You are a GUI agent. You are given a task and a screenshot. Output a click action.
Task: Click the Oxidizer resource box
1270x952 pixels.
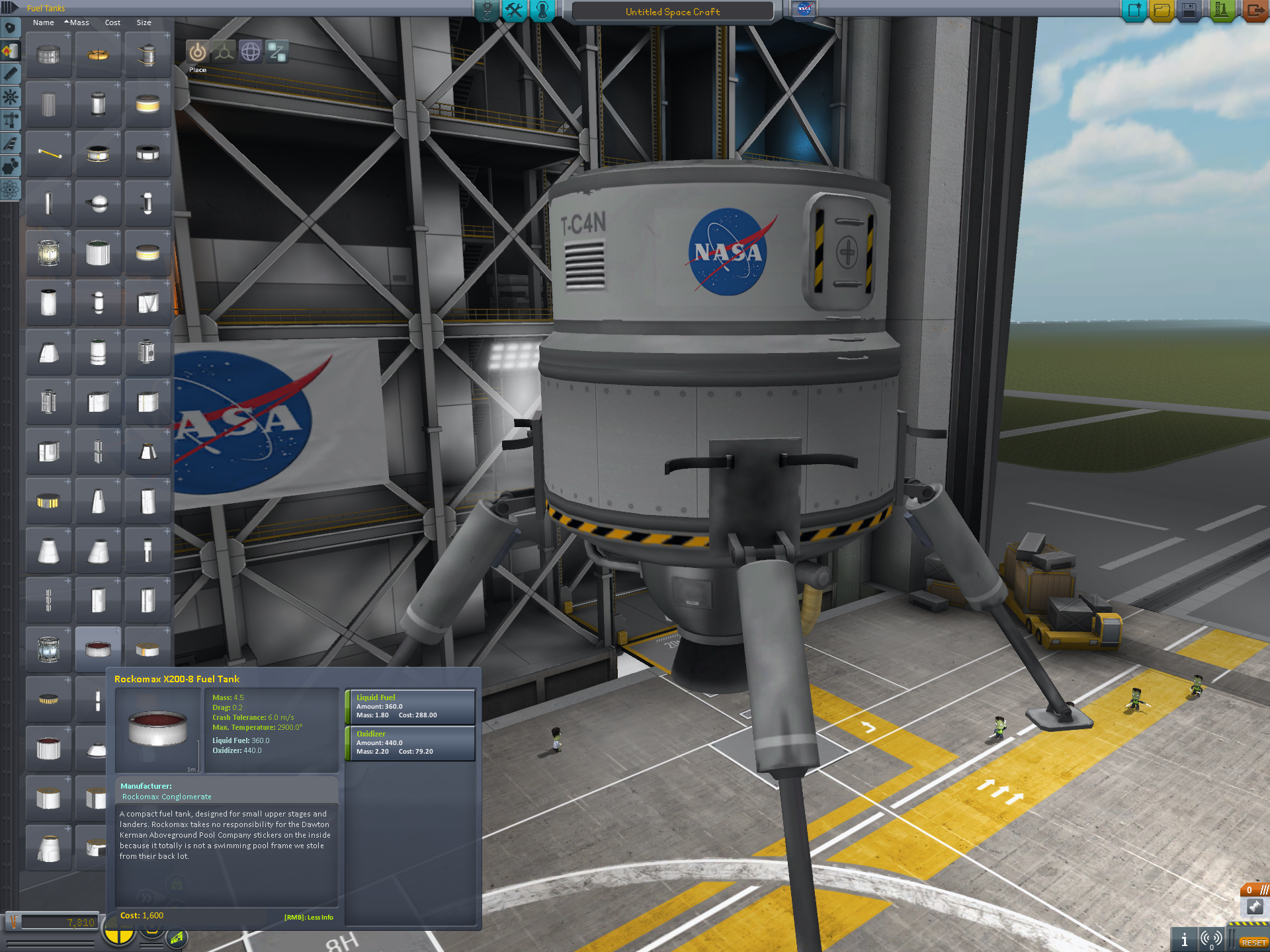(x=410, y=742)
